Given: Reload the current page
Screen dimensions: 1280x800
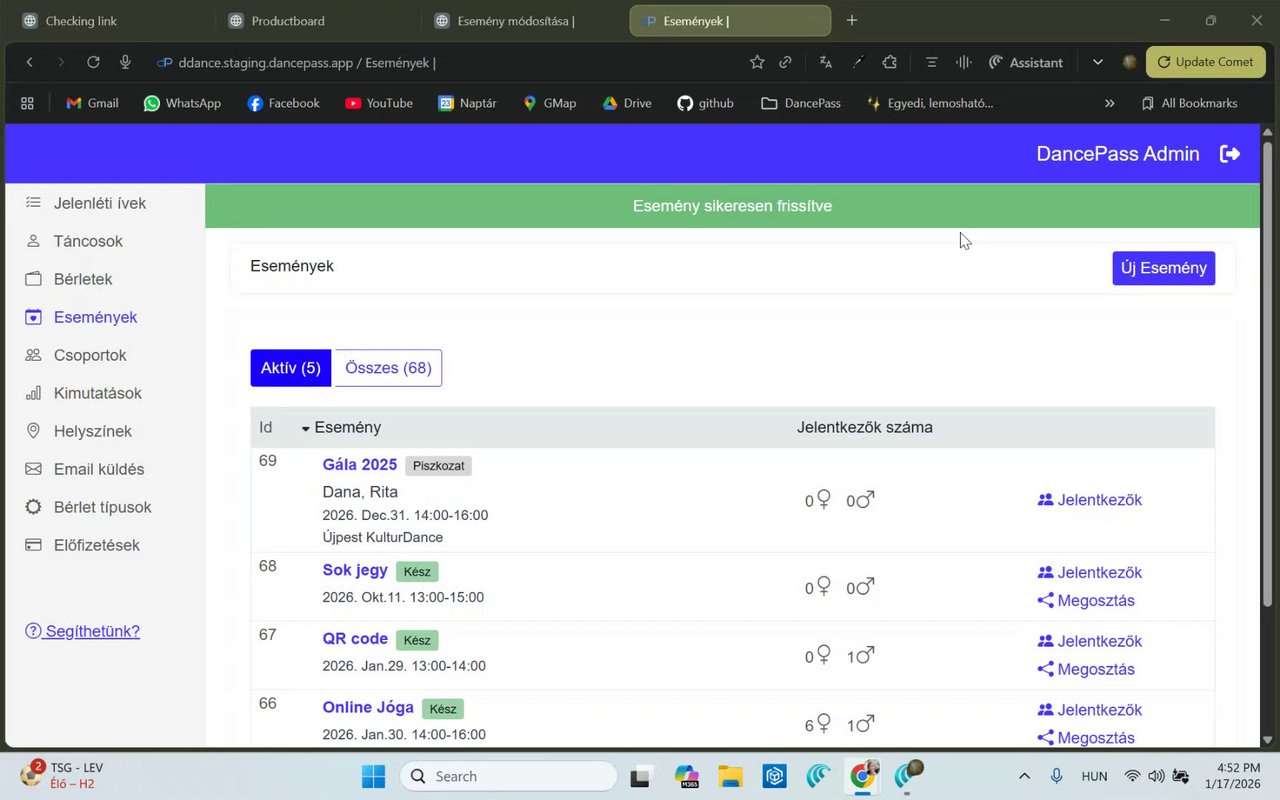Looking at the screenshot, I should (x=93, y=62).
